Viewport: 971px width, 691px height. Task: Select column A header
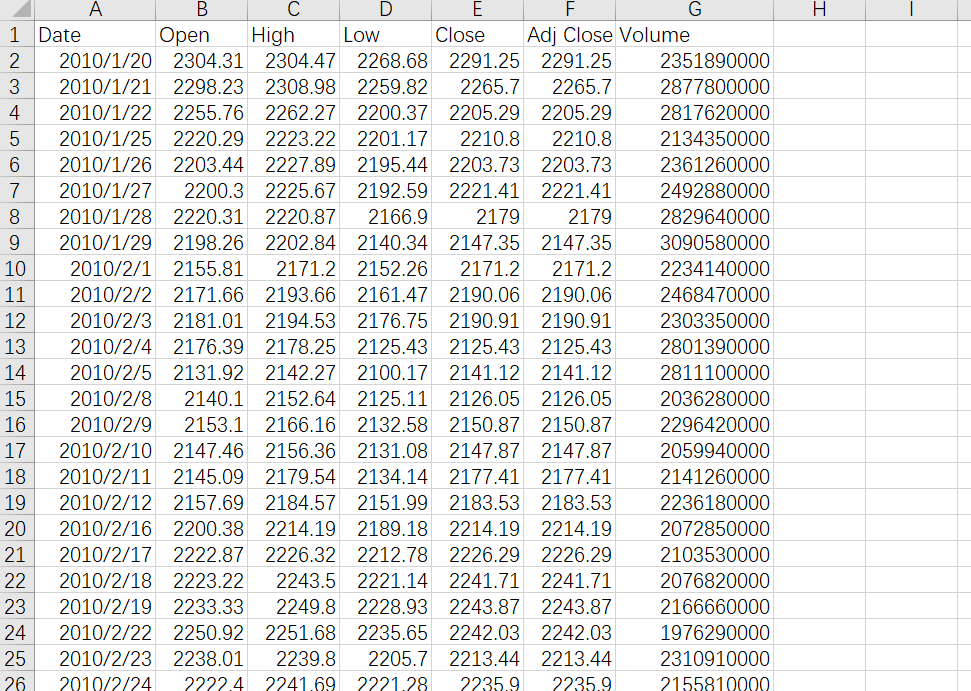point(95,9)
